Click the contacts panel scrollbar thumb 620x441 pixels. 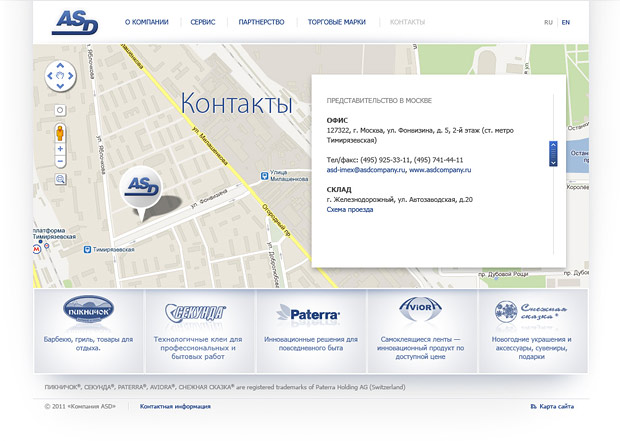553,153
